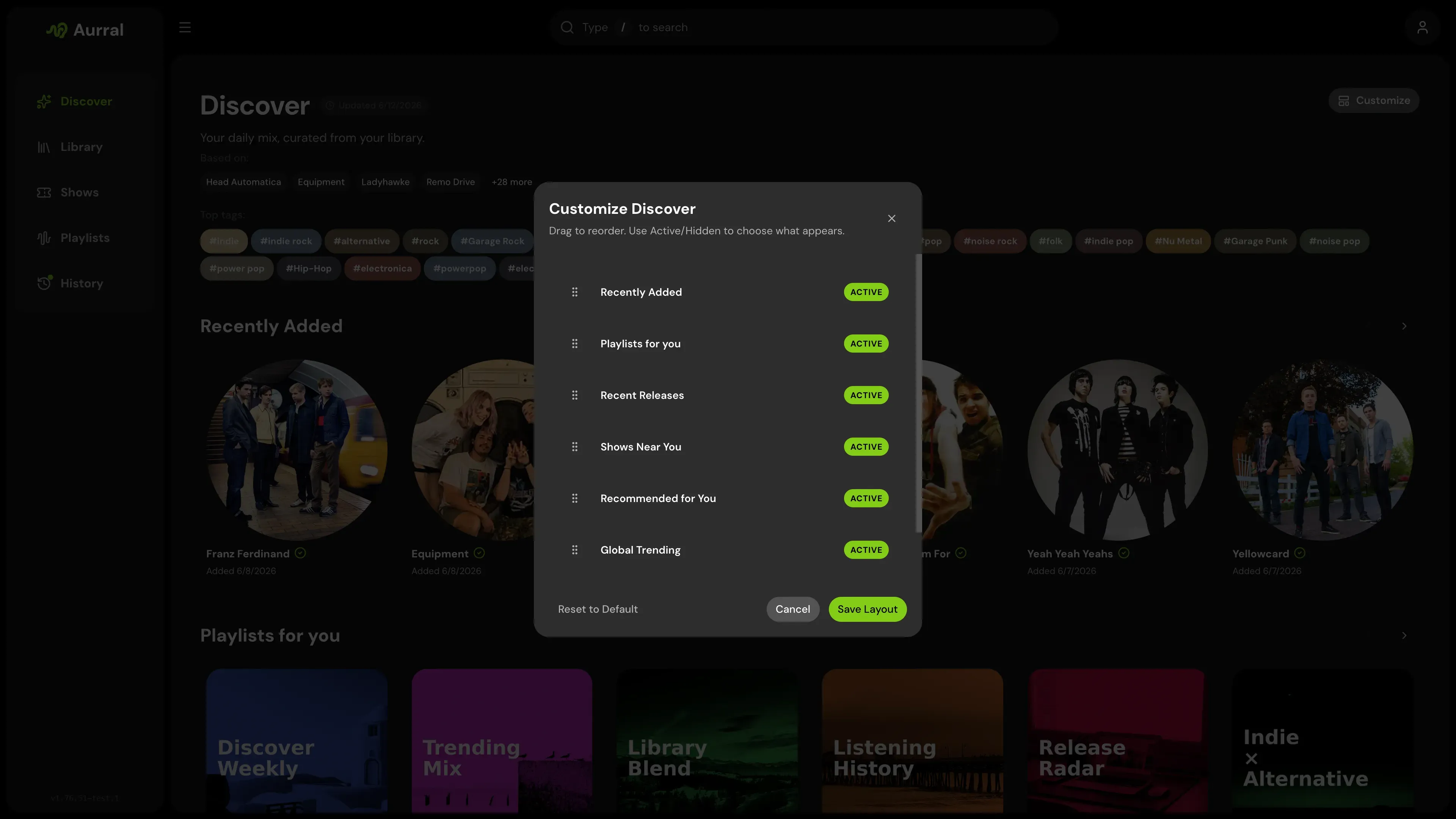This screenshot has height=819, width=1456.
Task: Click Yellowcard checkmark icon
Action: coord(1300,553)
